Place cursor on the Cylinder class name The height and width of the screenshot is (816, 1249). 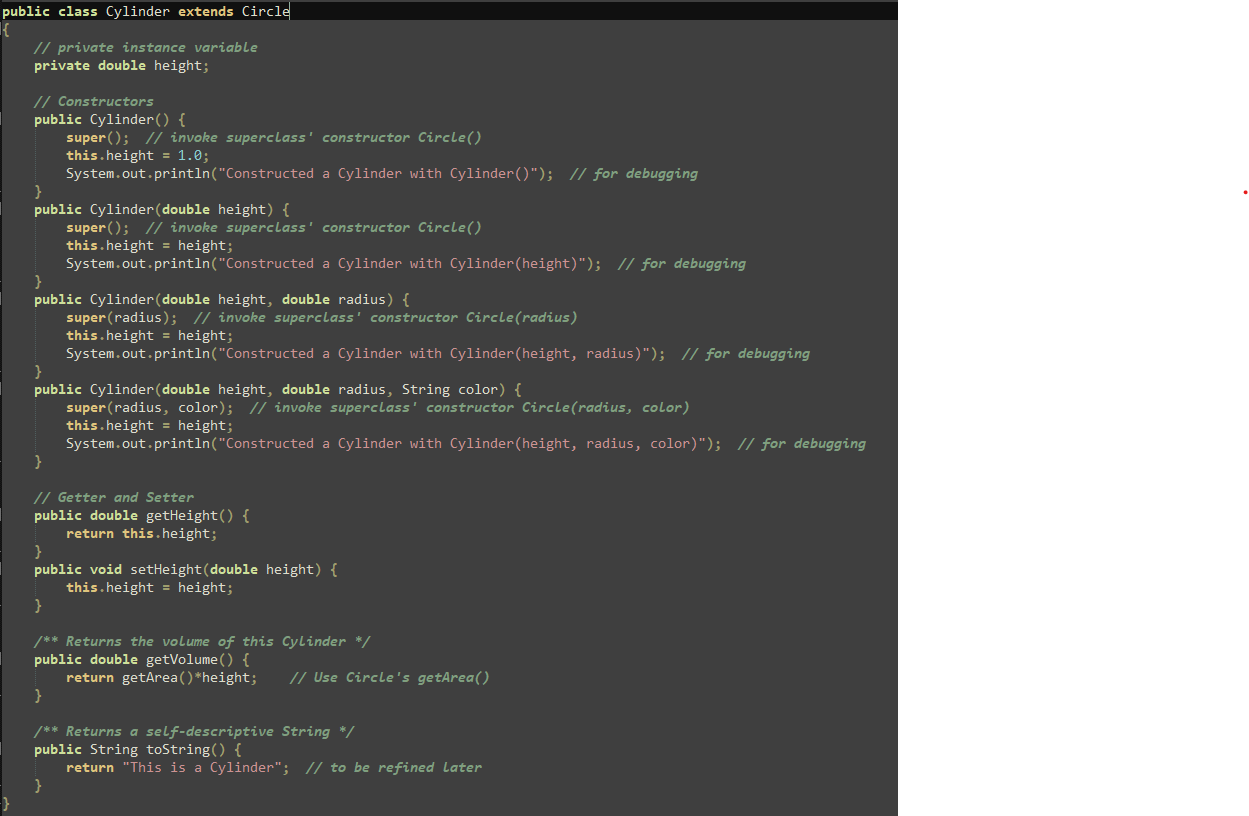(x=137, y=11)
